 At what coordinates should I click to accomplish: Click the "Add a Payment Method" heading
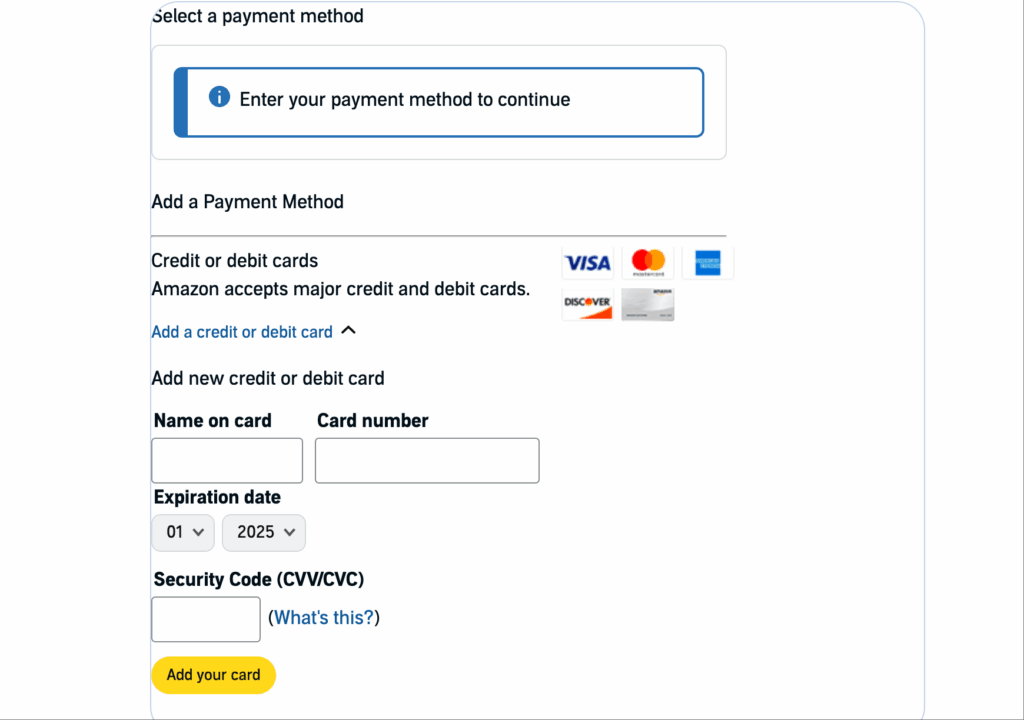(247, 202)
